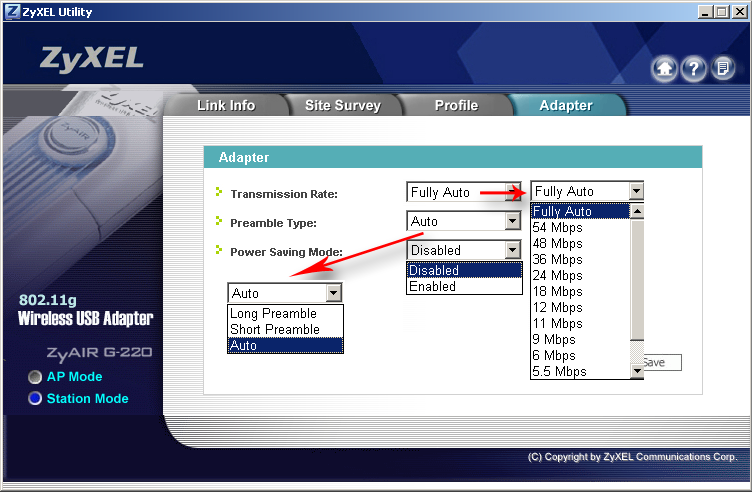Open the Preamble Type dropdown

click(463, 221)
